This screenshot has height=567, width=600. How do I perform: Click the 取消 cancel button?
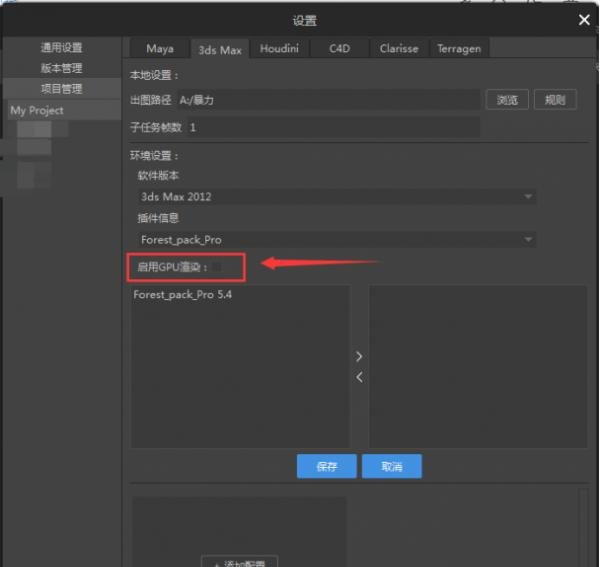point(392,466)
